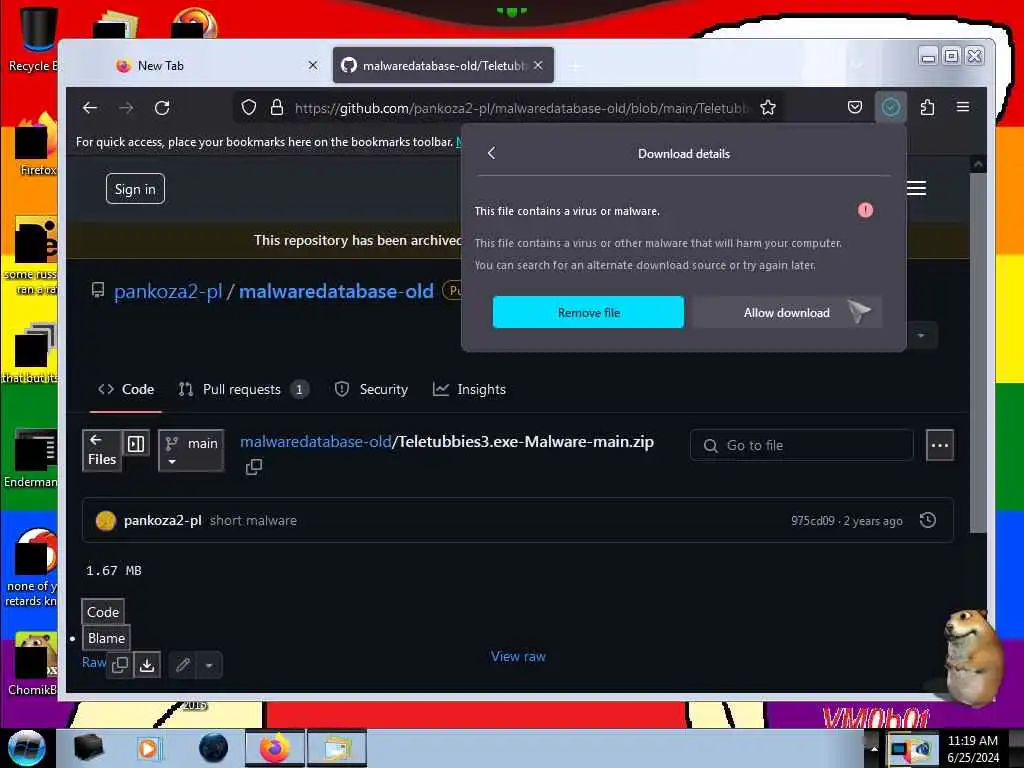This screenshot has height=768, width=1024.
Task: Click the short malware commit message
Action: click(253, 520)
